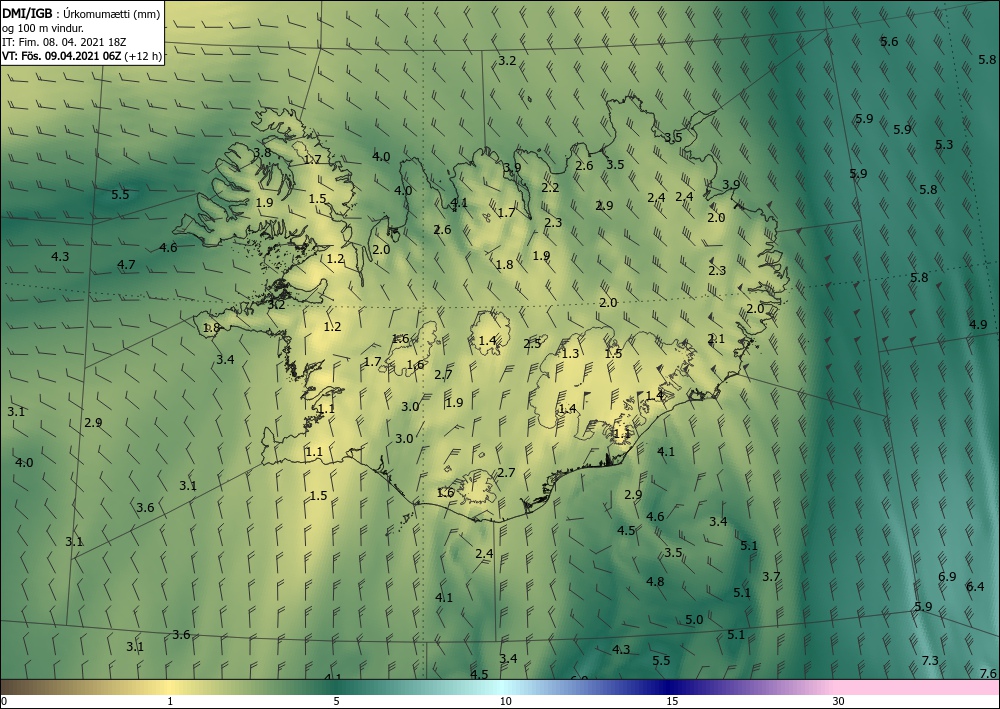Select the '5' tick label on the color scale
Viewport: 1000px width, 709px height.
click(336, 702)
